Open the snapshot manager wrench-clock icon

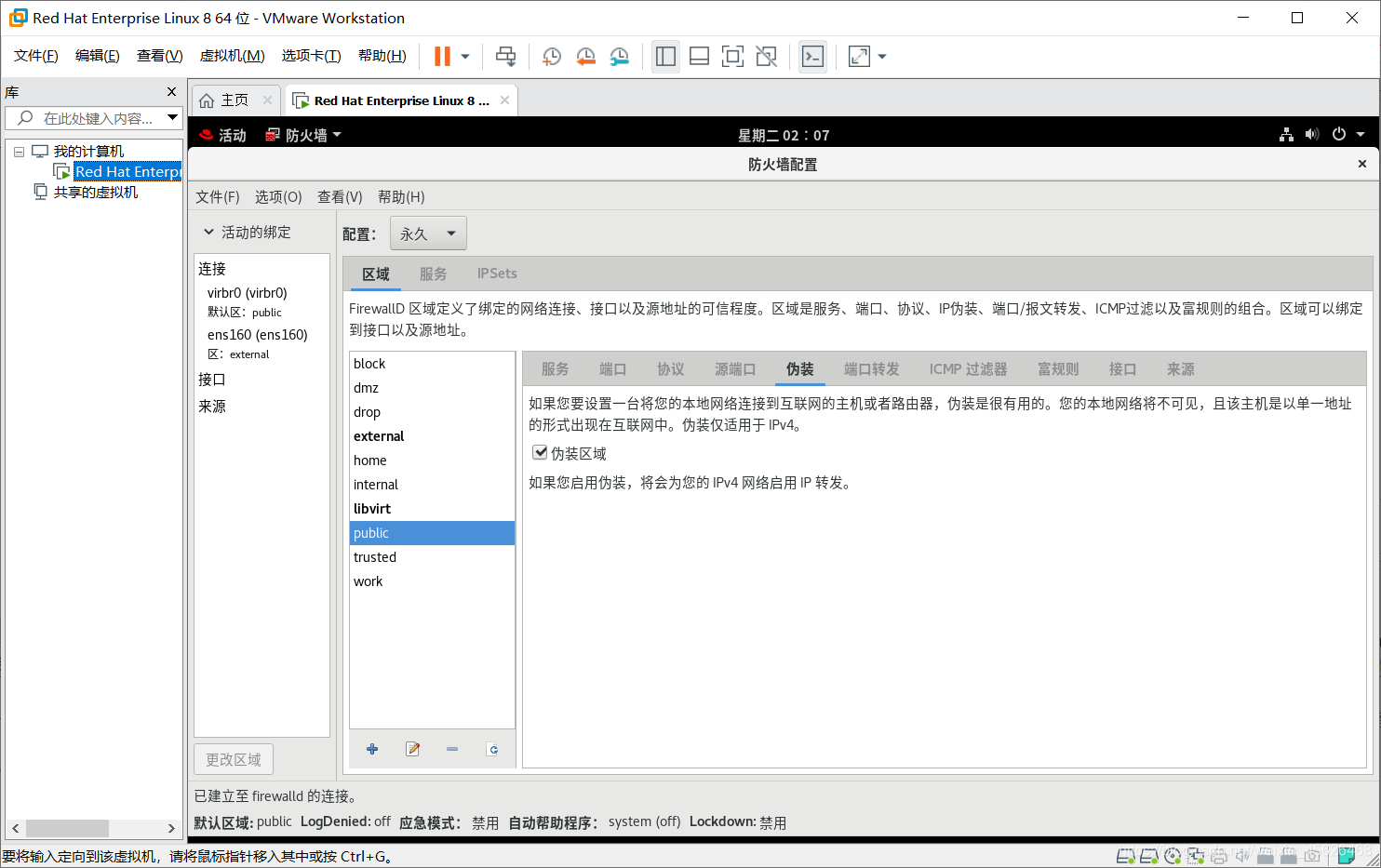[619, 57]
